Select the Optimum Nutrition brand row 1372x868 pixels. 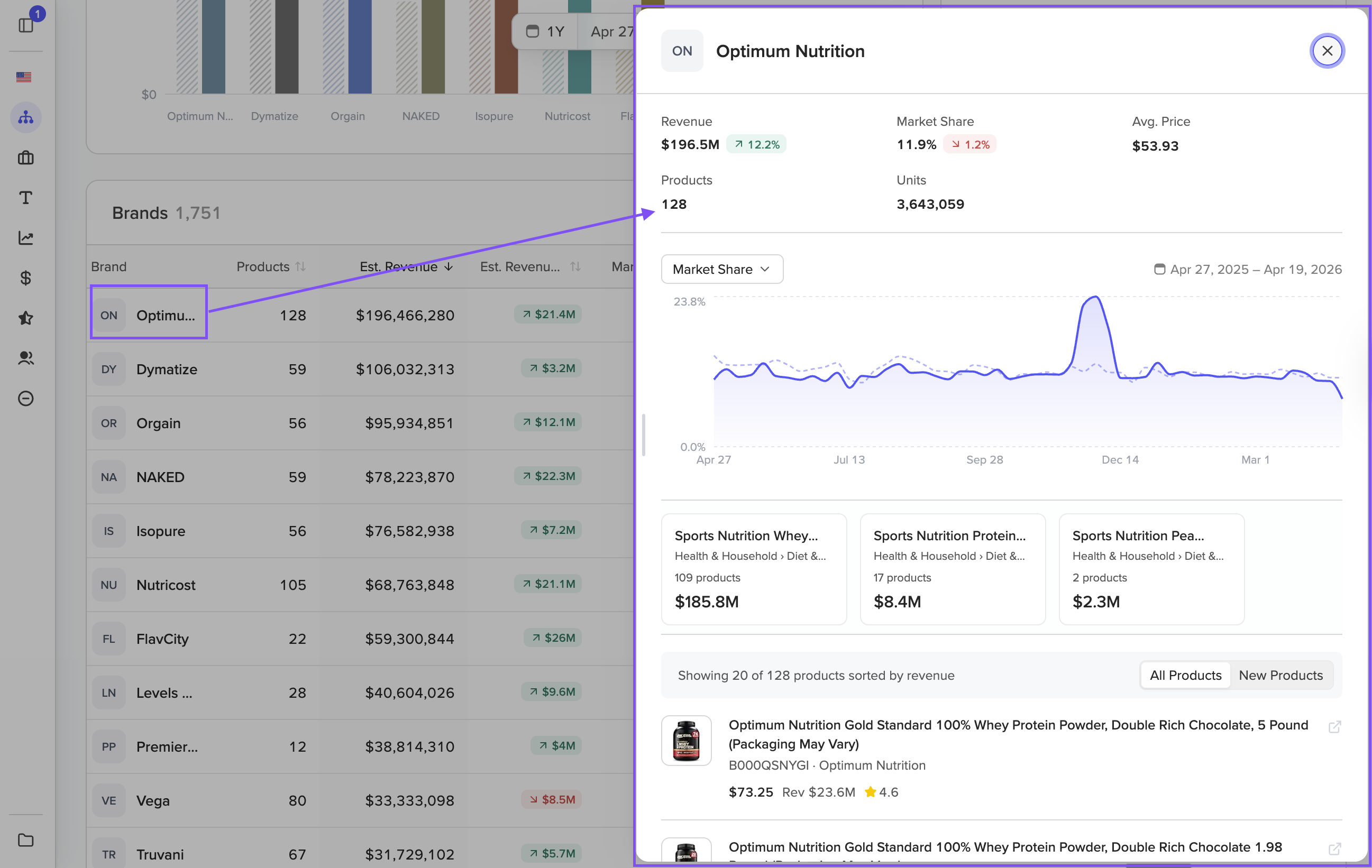click(x=360, y=315)
